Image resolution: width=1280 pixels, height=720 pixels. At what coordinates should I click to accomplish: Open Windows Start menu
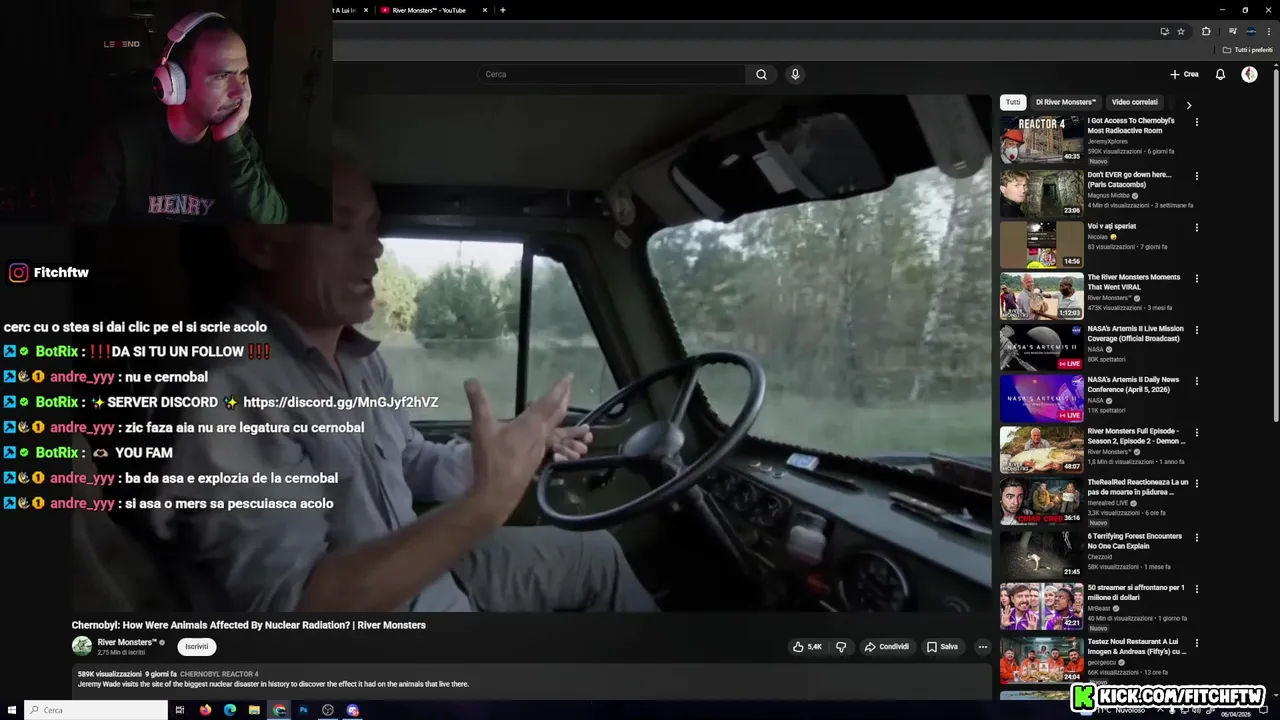pyautogui.click(x=12, y=710)
